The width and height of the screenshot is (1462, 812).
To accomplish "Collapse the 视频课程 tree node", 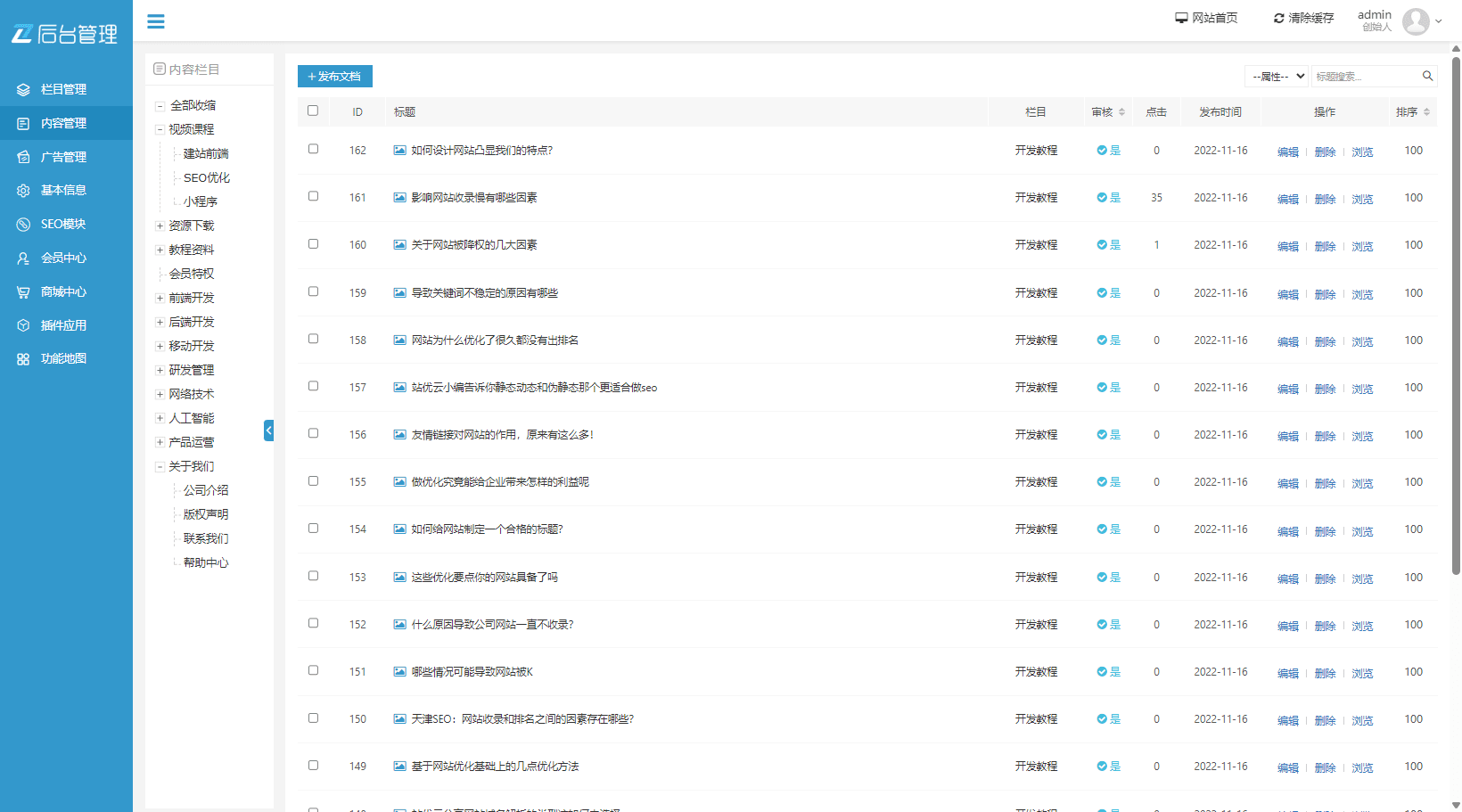I will click(x=159, y=129).
